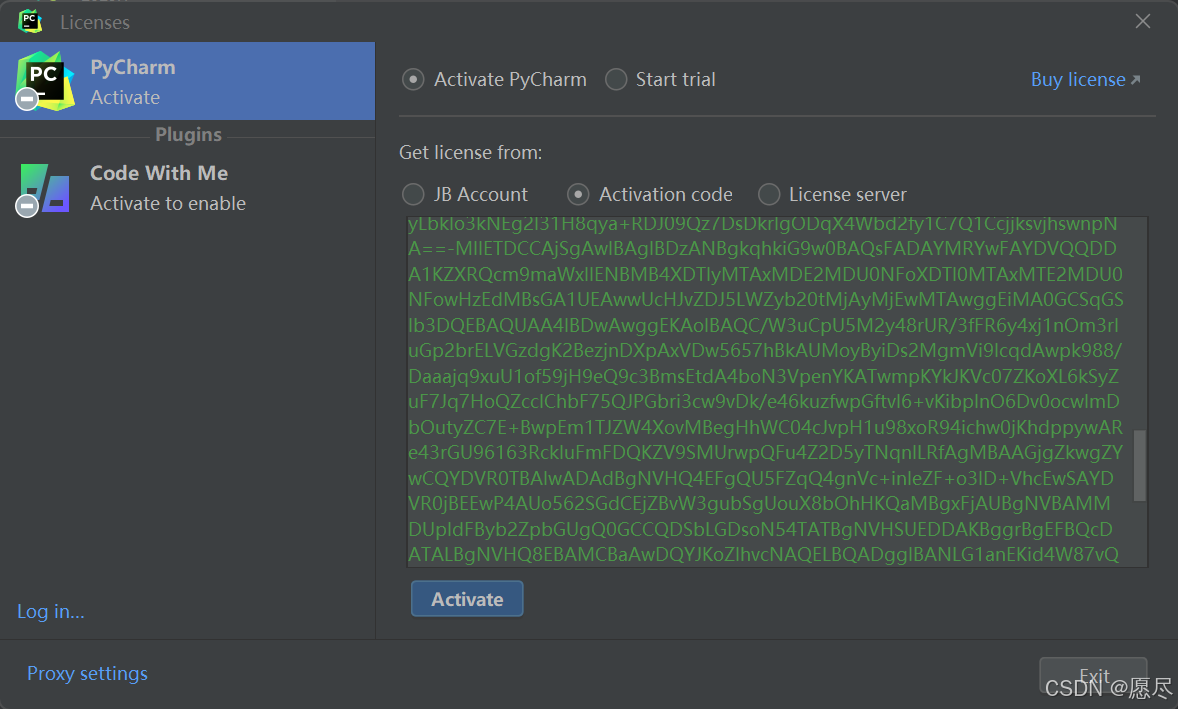
Task: Click the external link arrow beside Buy license
Action: click(1135, 80)
